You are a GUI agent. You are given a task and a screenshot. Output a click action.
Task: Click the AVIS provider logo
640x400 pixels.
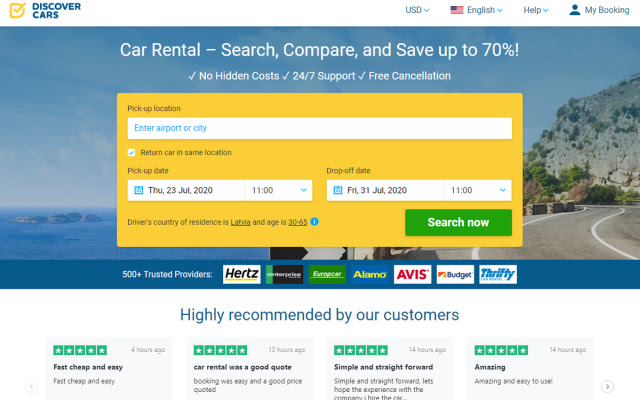(x=412, y=274)
